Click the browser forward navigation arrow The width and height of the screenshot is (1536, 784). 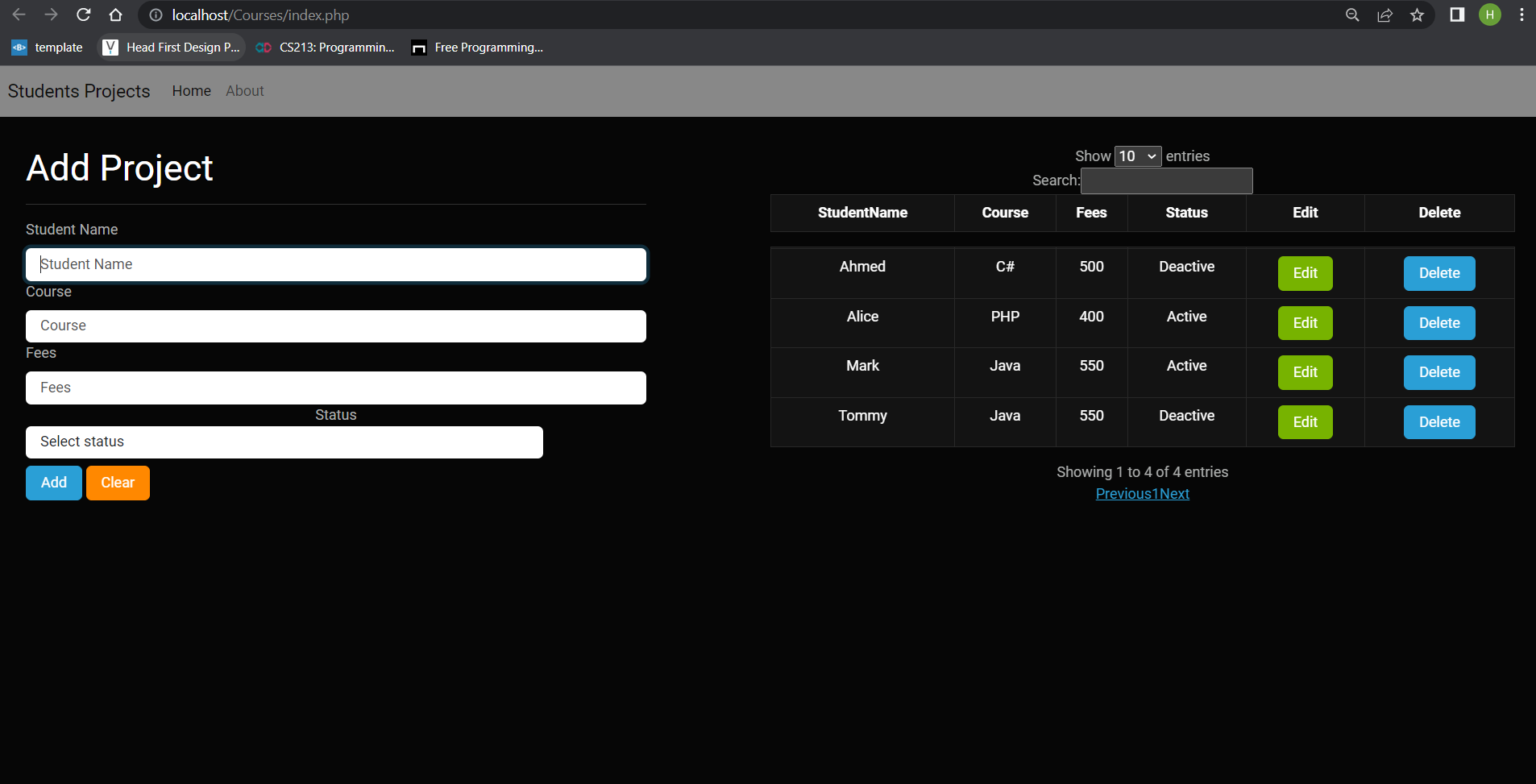(50, 15)
